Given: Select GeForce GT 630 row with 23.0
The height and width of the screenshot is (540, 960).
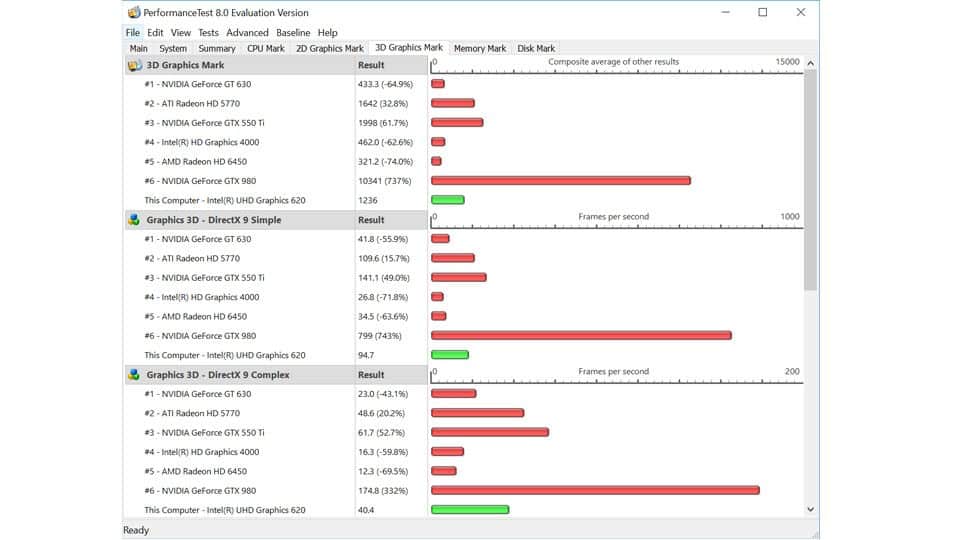Looking at the screenshot, I should pyautogui.click(x=463, y=394).
